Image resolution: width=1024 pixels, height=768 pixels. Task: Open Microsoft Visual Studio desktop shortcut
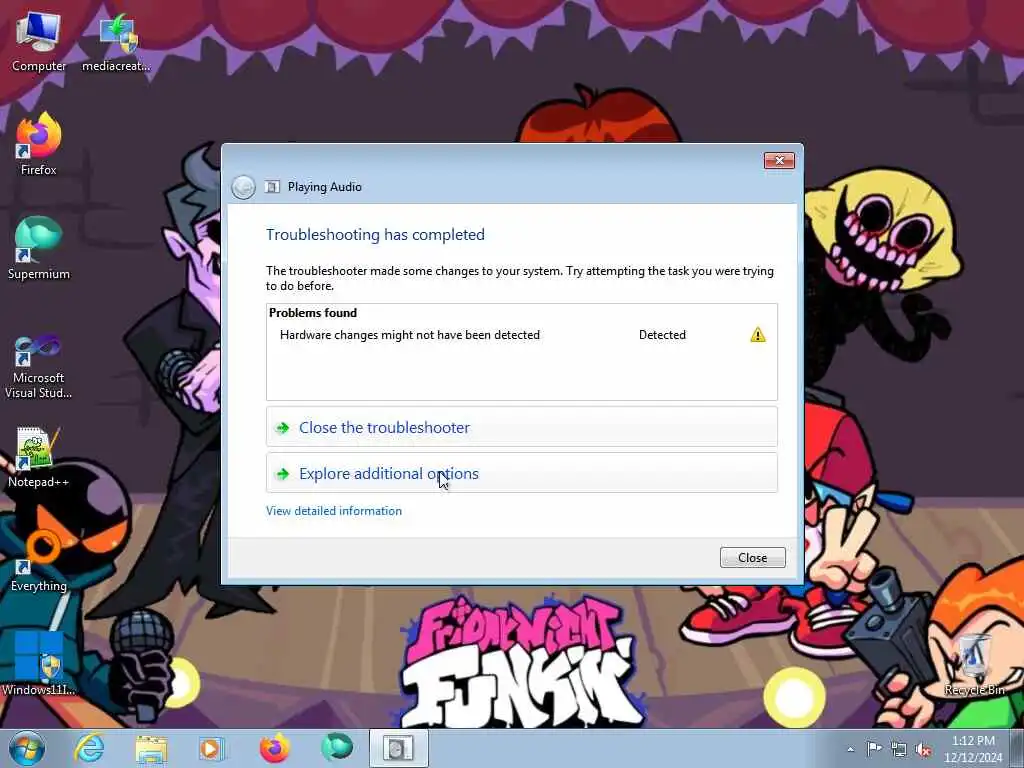[x=38, y=366]
